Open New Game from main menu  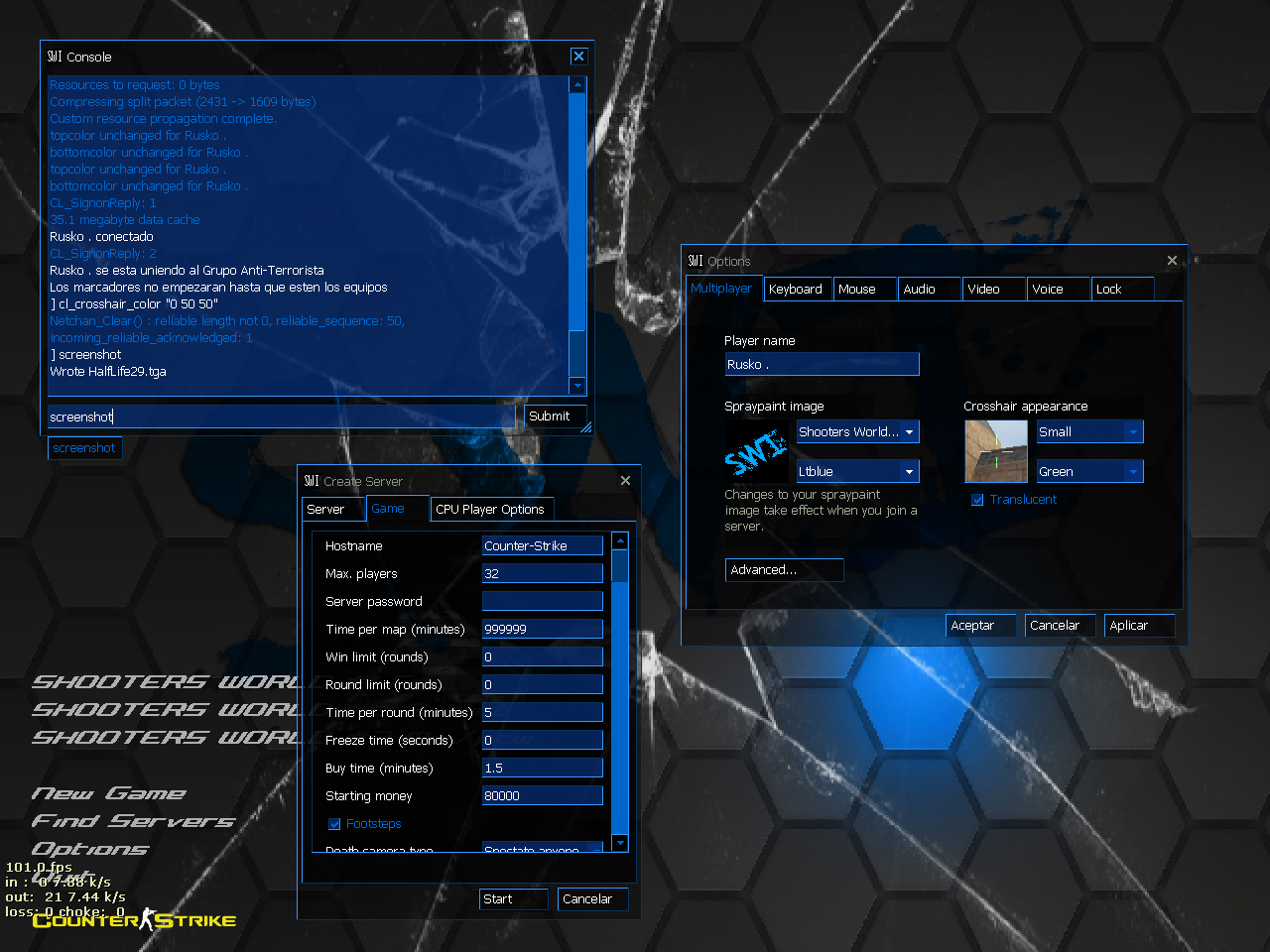click(108, 793)
